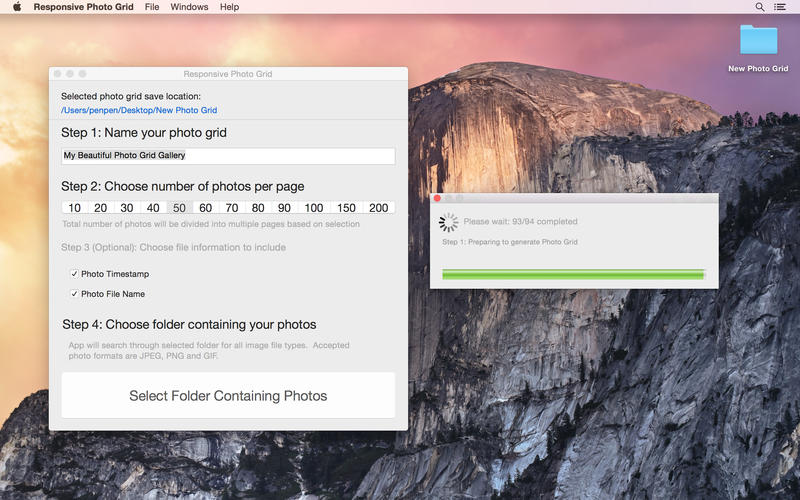This screenshot has height=500, width=800.
Task: Choose 60 photos per page
Action: (x=206, y=208)
